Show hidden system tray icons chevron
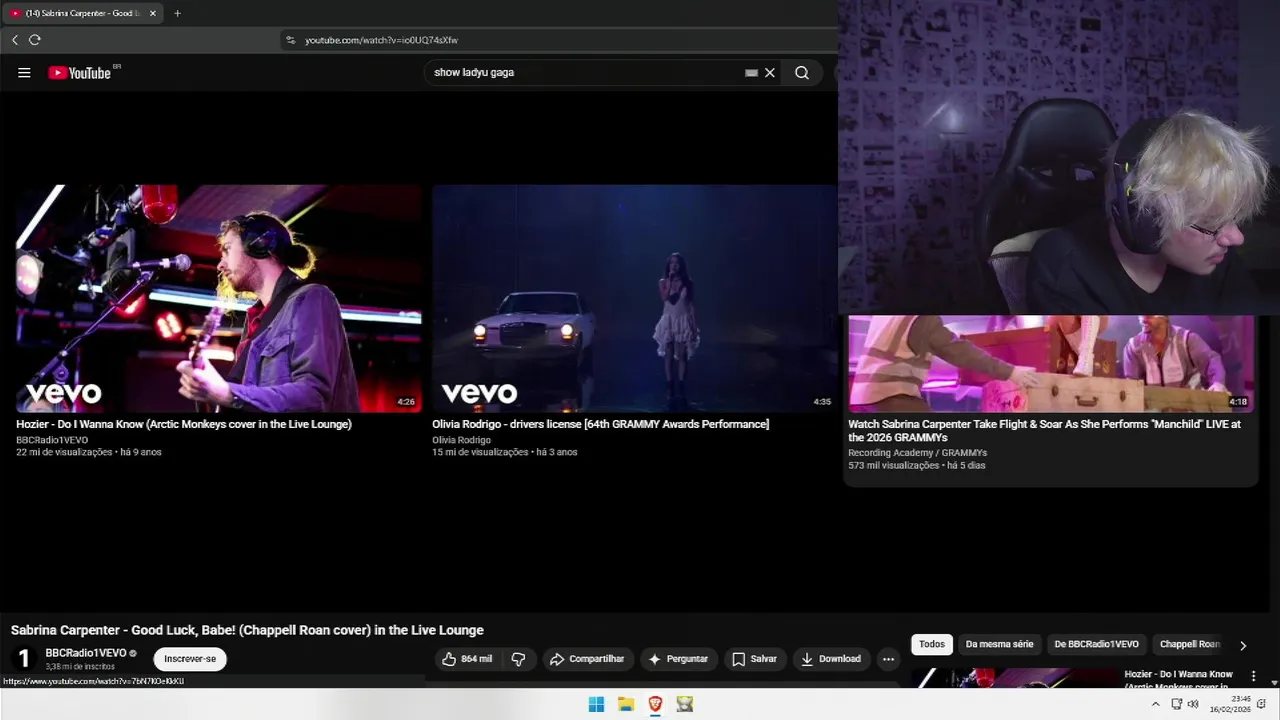The width and height of the screenshot is (1280, 720). click(1156, 704)
